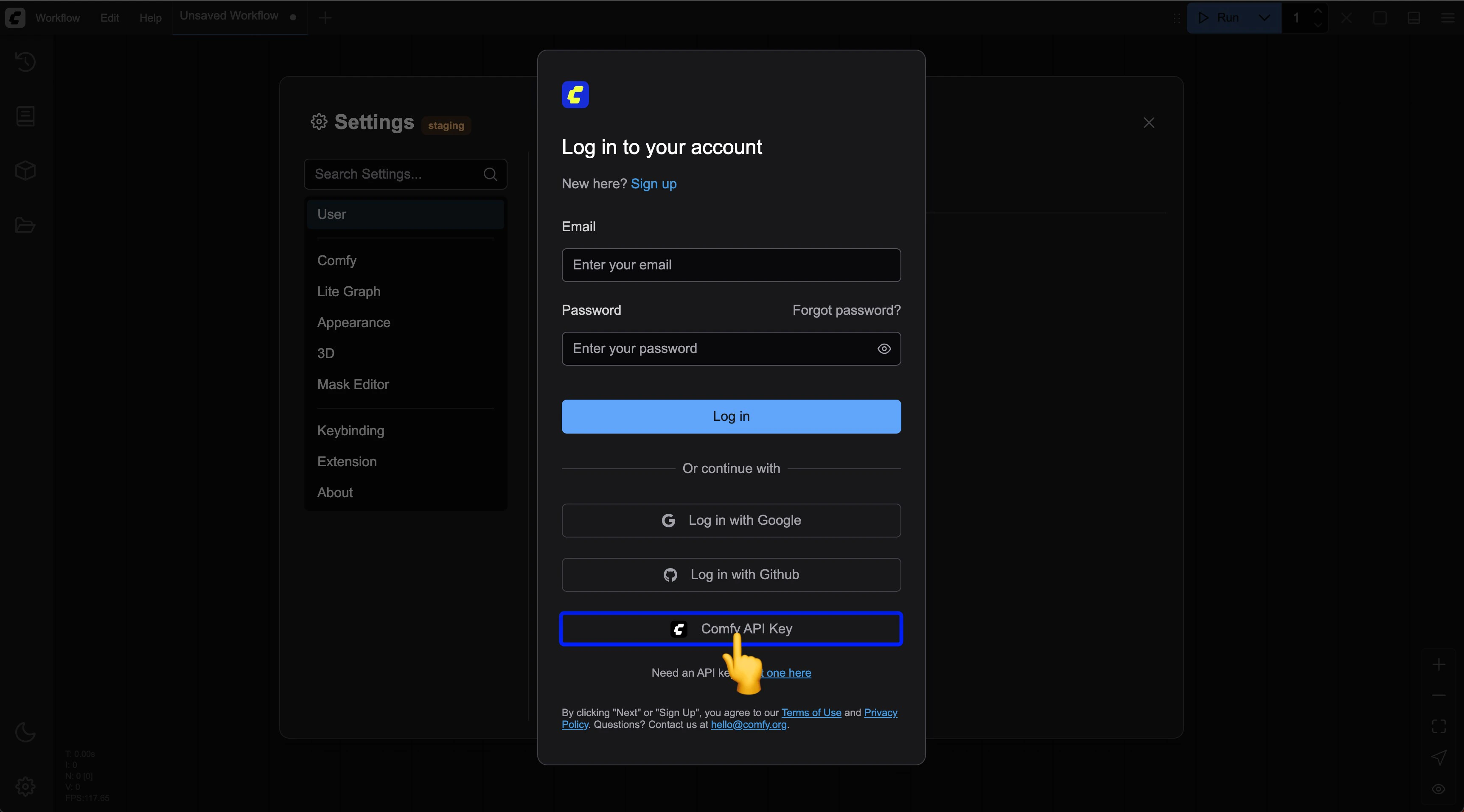1464x812 pixels.
Task: Open the Workflow menu
Action: coord(57,18)
